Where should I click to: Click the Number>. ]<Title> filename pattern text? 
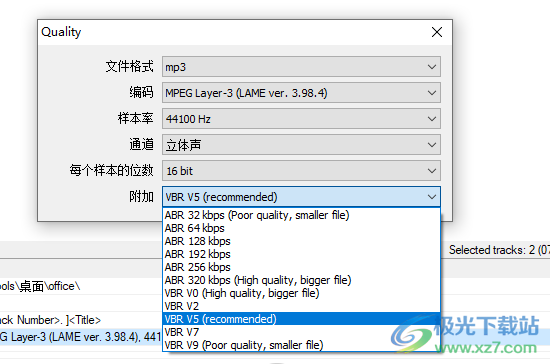(50, 320)
